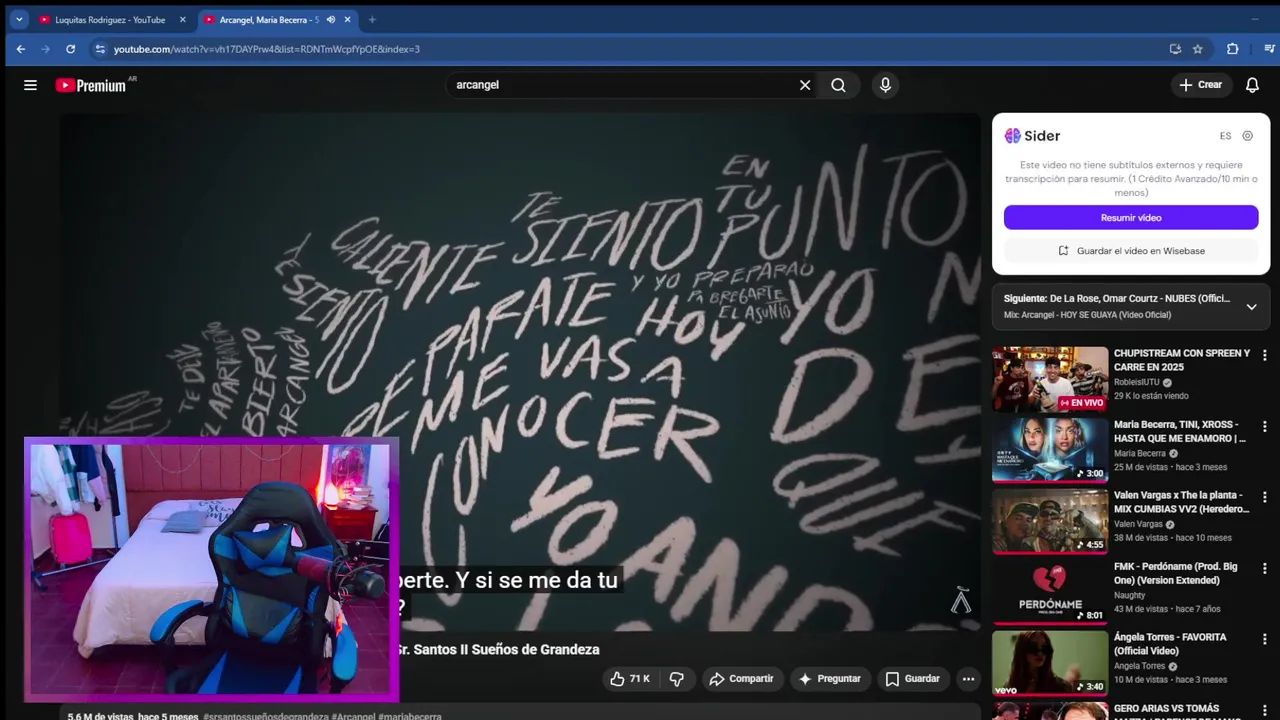Click Guardar el video en Wisebase

pyautogui.click(x=1131, y=251)
